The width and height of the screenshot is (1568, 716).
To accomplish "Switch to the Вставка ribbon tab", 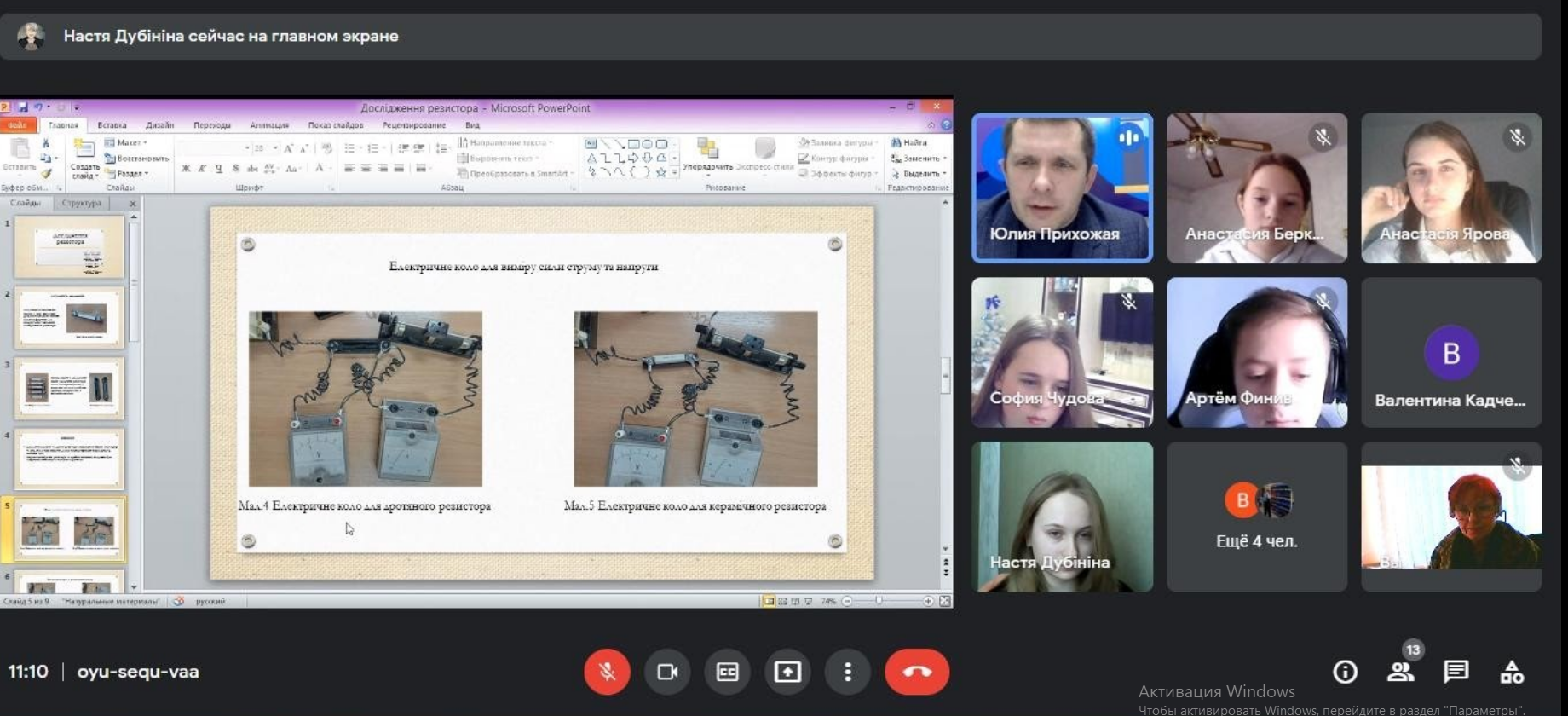I will (x=112, y=125).
